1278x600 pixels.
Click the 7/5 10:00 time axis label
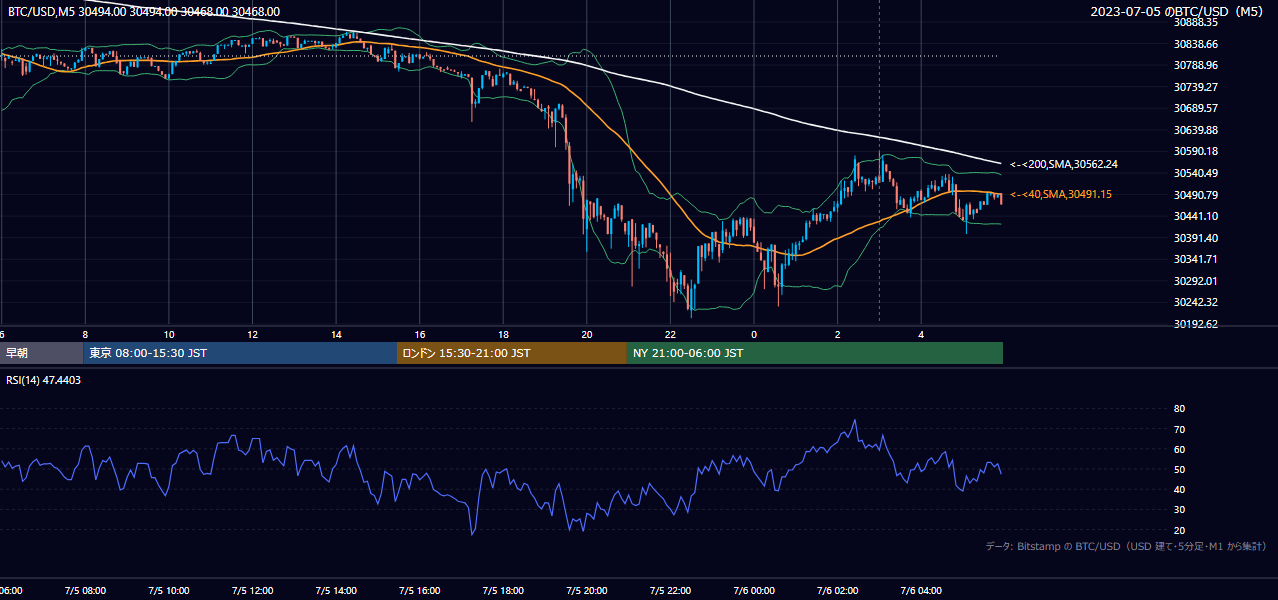click(x=169, y=591)
